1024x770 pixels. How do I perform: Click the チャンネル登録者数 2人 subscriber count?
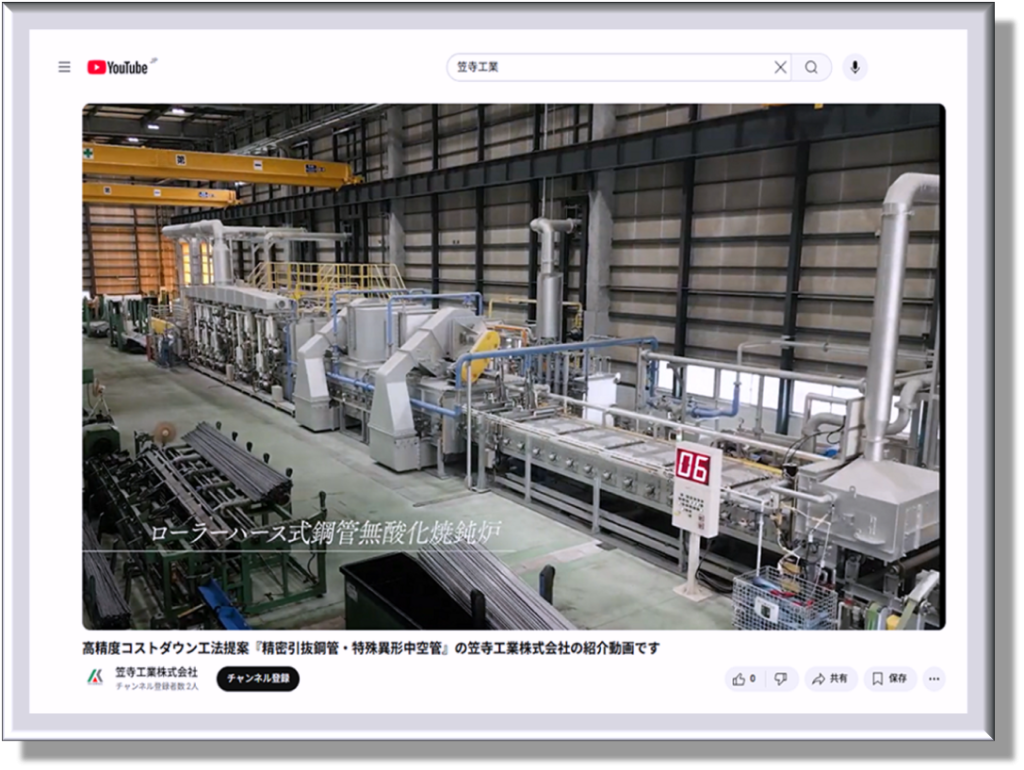click(x=156, y=687)
